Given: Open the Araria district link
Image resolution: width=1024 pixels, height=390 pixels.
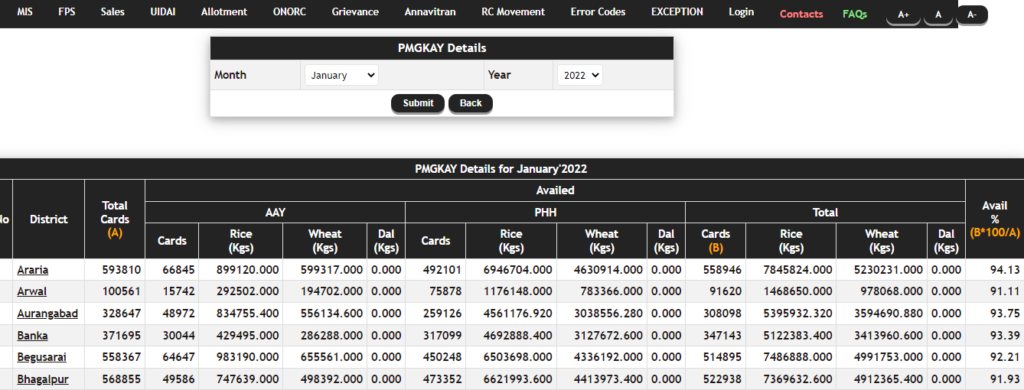Looking at the screenshot, I should coord(33,270).
